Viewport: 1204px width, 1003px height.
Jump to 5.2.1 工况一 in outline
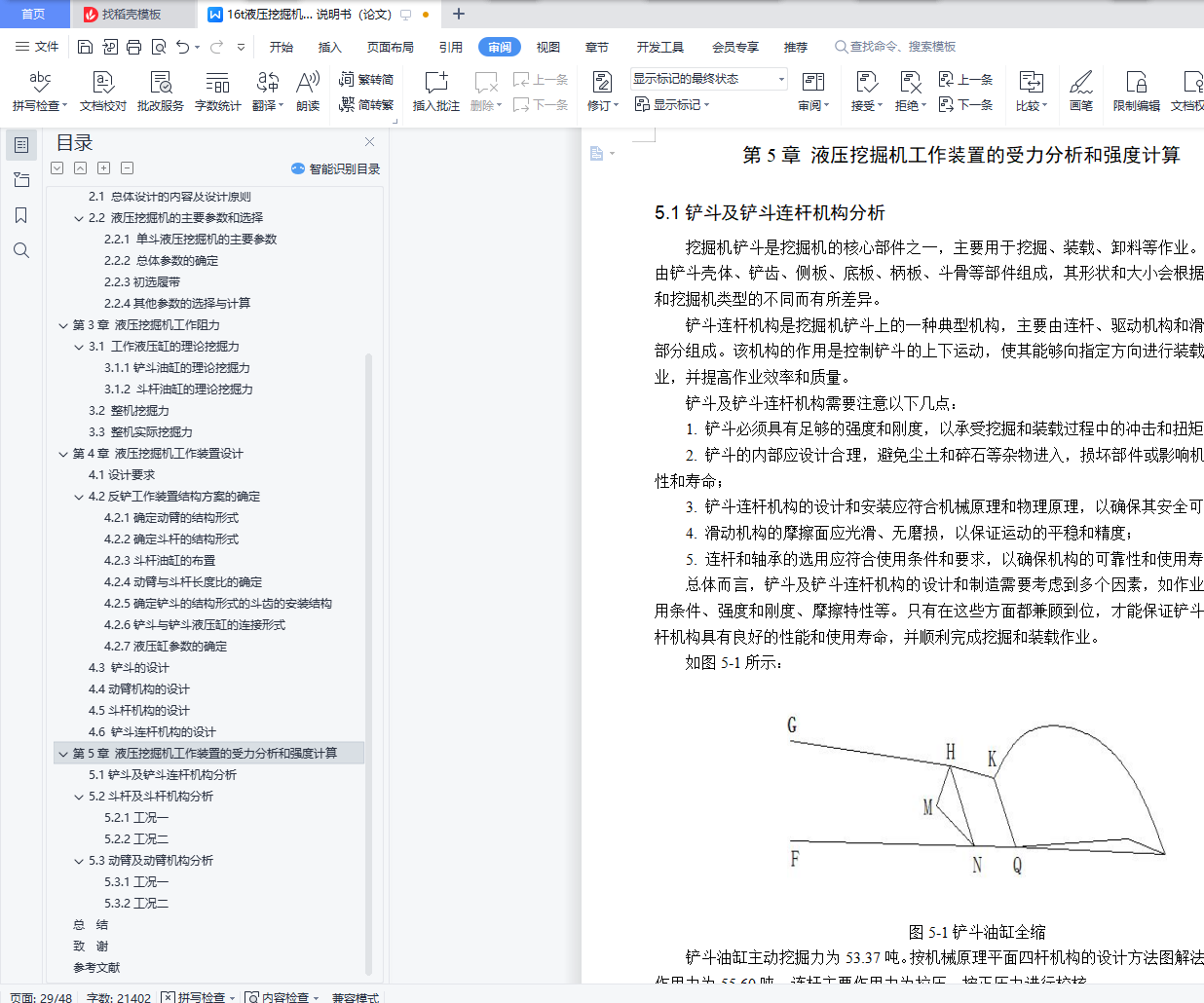(x=136, y=818)
